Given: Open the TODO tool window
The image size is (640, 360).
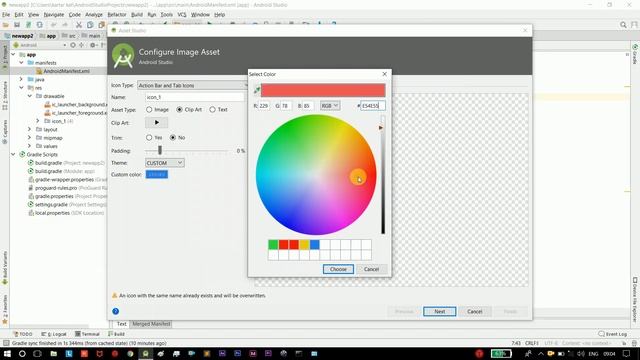Looking at the screenshot, I should click(x=22, y=334).
